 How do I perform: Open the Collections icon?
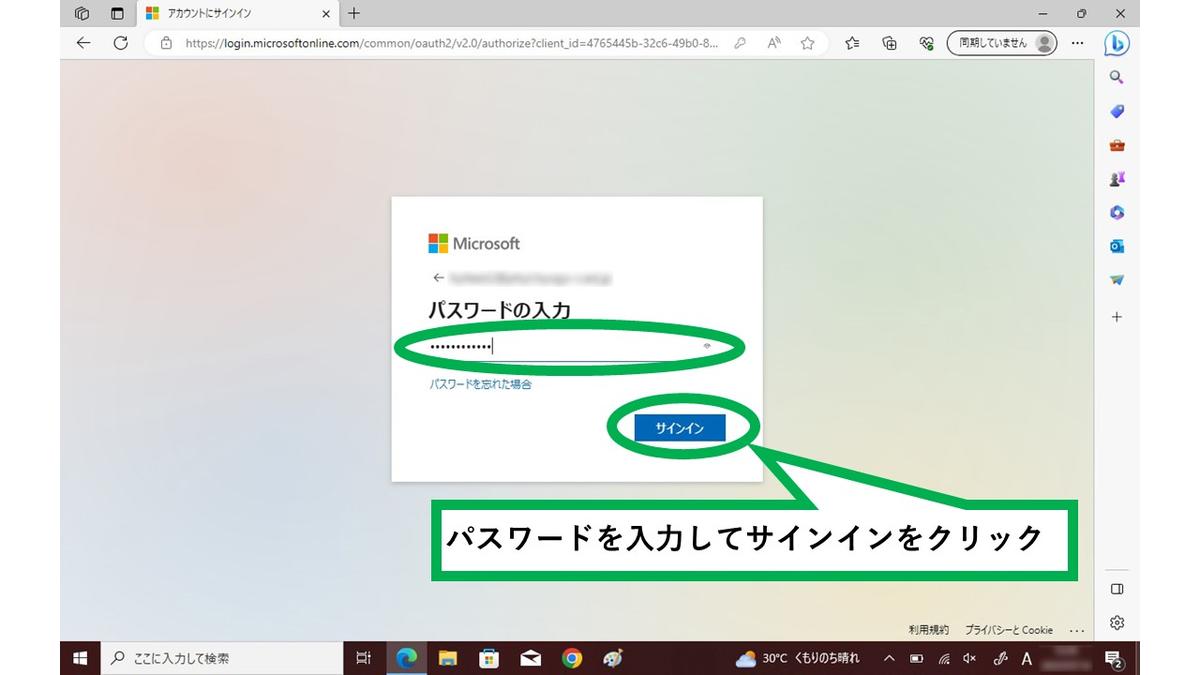[x=889, y=43]
